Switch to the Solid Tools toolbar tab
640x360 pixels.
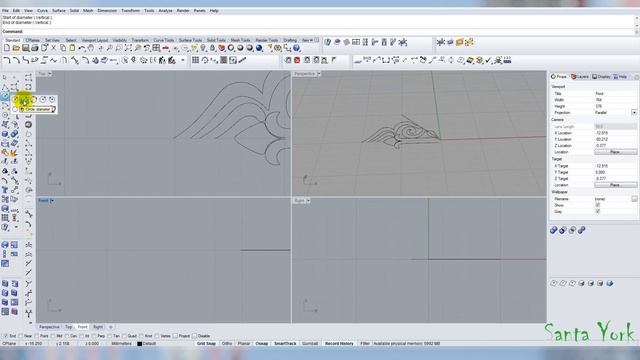point(216,40)
